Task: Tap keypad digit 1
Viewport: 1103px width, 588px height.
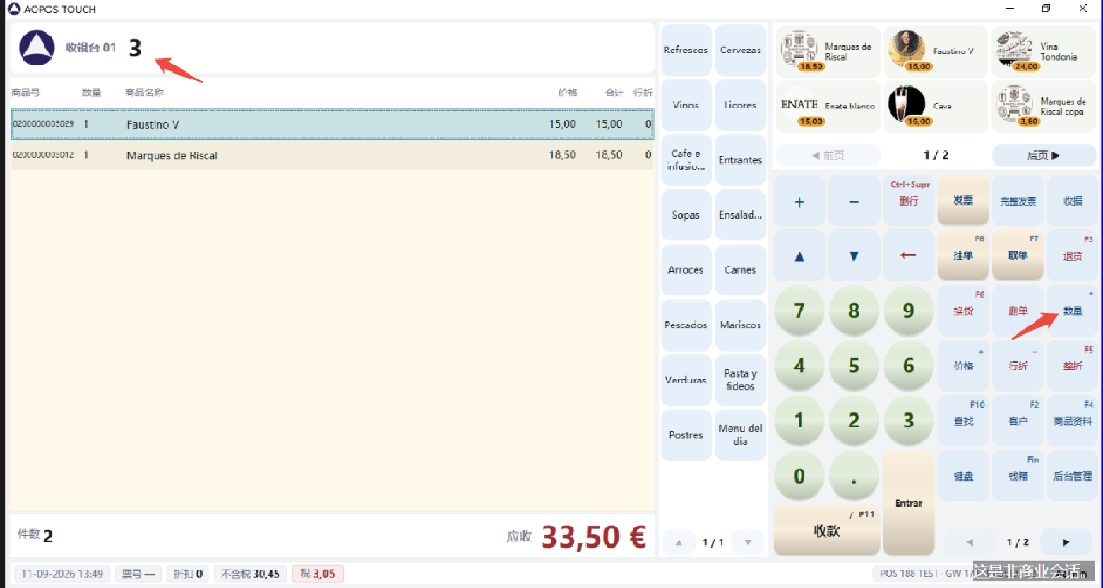Action: pyautogui.click(x=799, y=420)
